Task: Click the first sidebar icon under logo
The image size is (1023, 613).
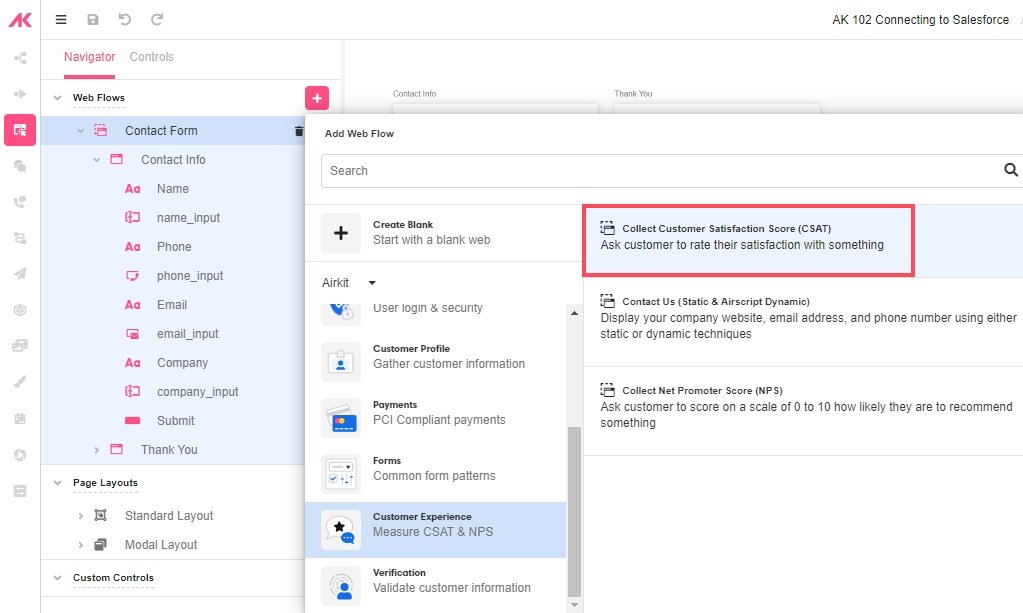Action: coord(20,58)
